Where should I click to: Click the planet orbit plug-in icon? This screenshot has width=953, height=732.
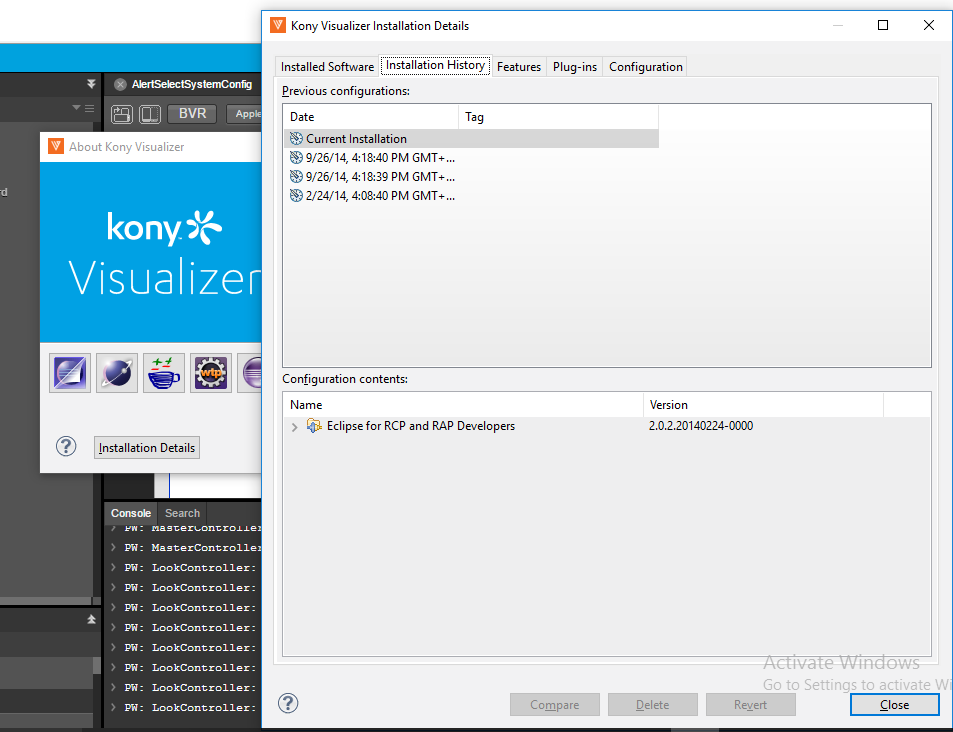point(117,373)
